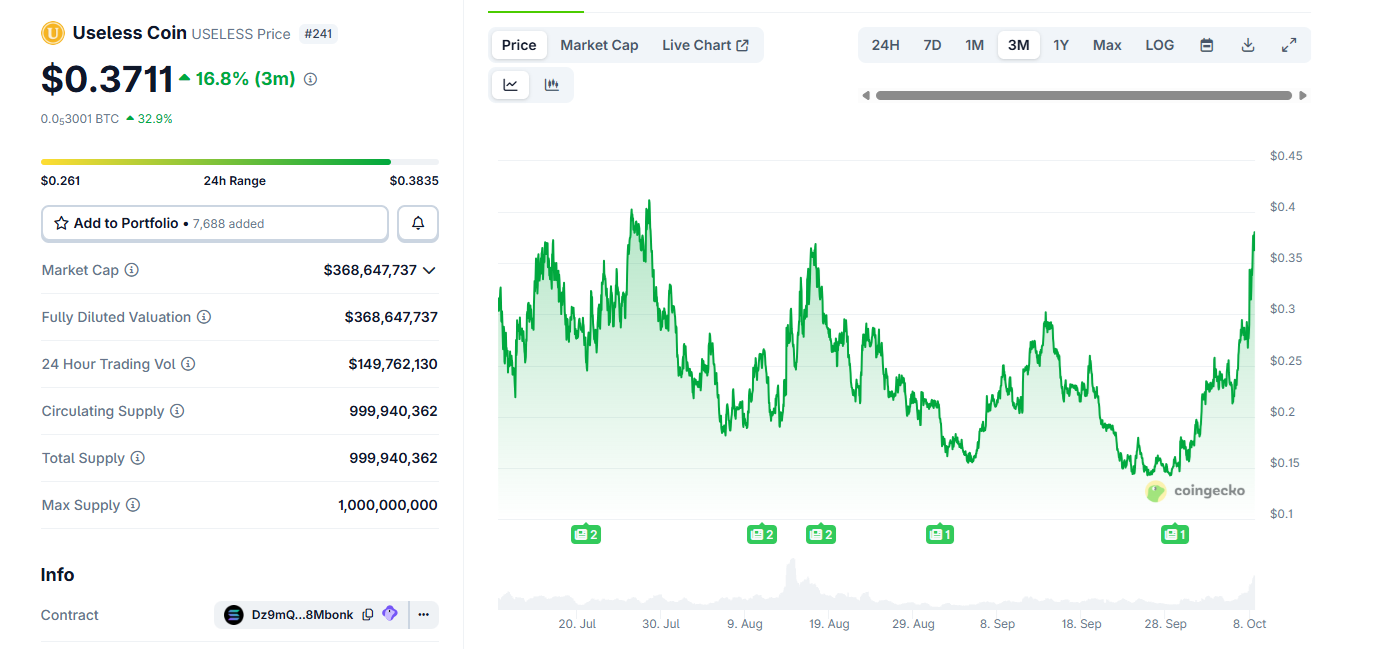Image resolution: width=1374 pixels, height=649 pixels.
Task: Click info icon beside 24 Hour Trading Vol
Action: click(x=188, y=364)
